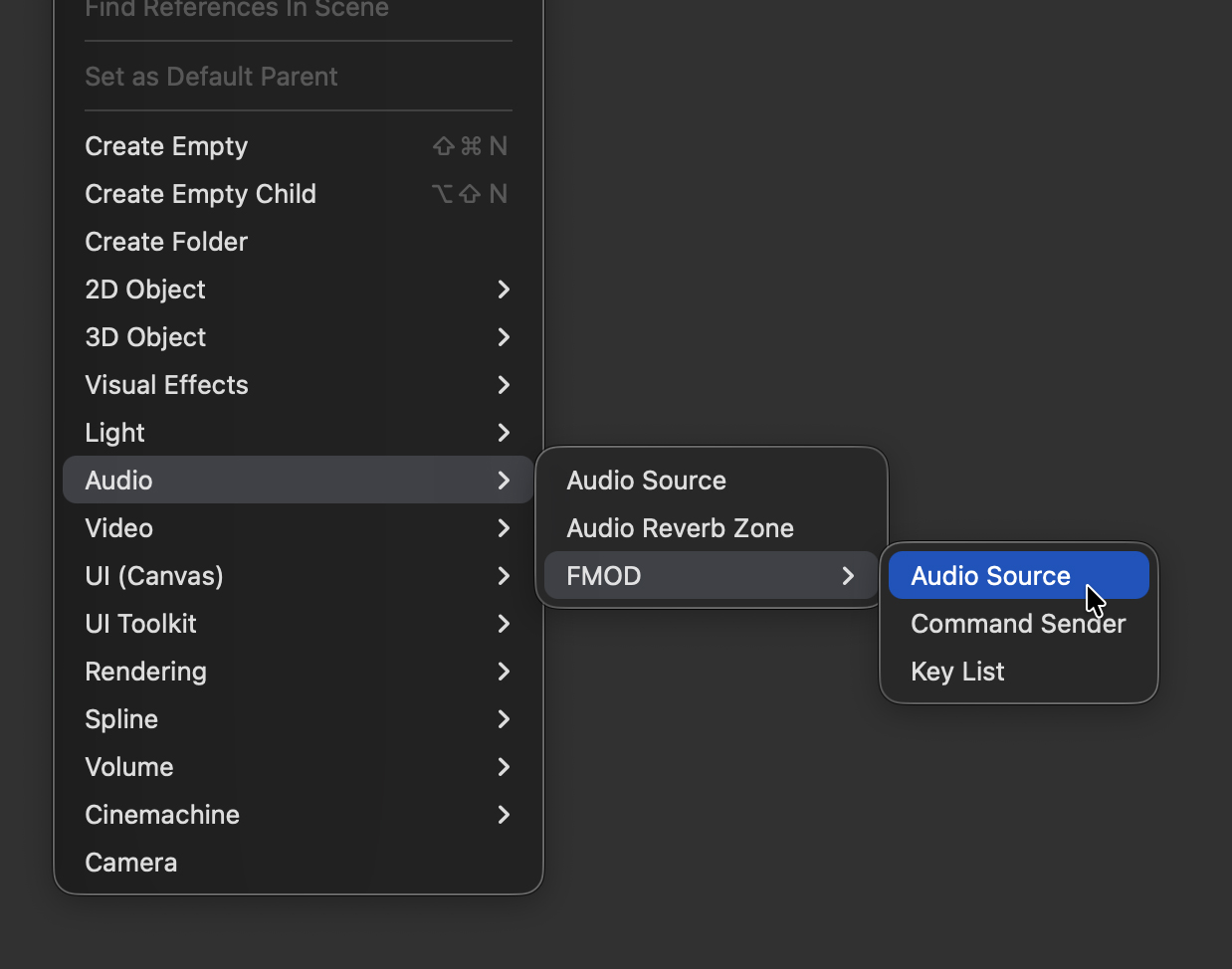
Task: Open the Rendering submenu
Action: (298, 672)
